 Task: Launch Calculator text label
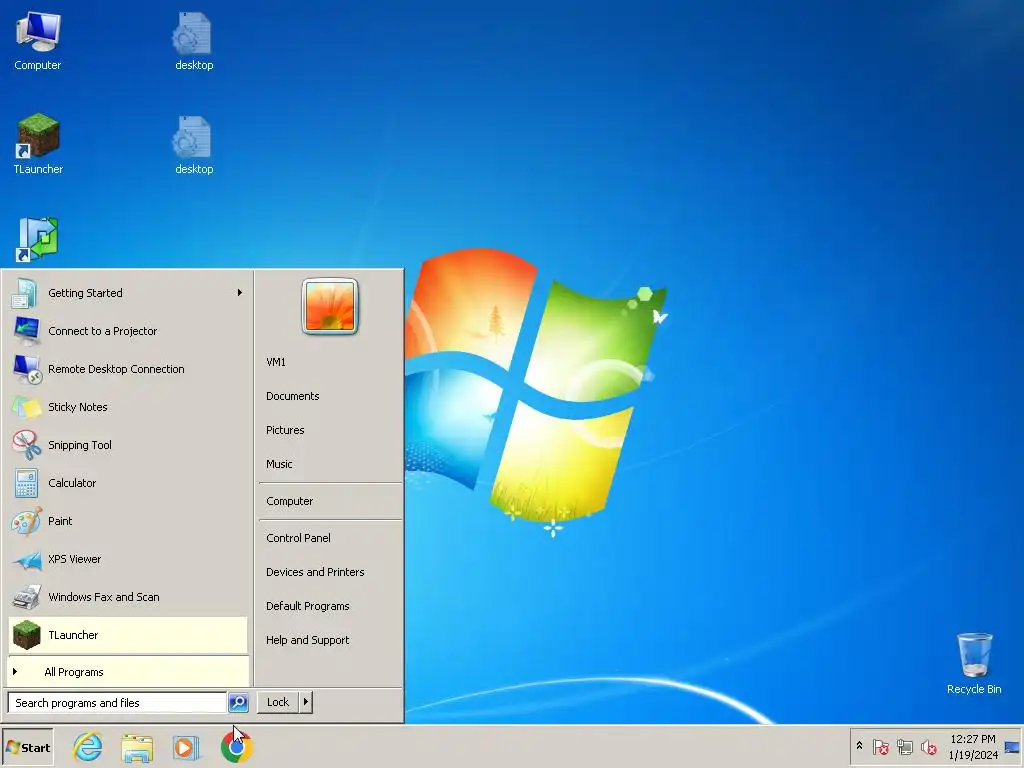[x=72, y=483]
